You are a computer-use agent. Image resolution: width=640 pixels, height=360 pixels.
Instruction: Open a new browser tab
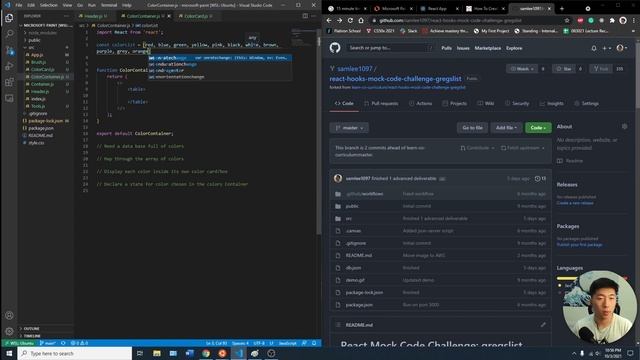pyautogui.click(x=562, y=8)
